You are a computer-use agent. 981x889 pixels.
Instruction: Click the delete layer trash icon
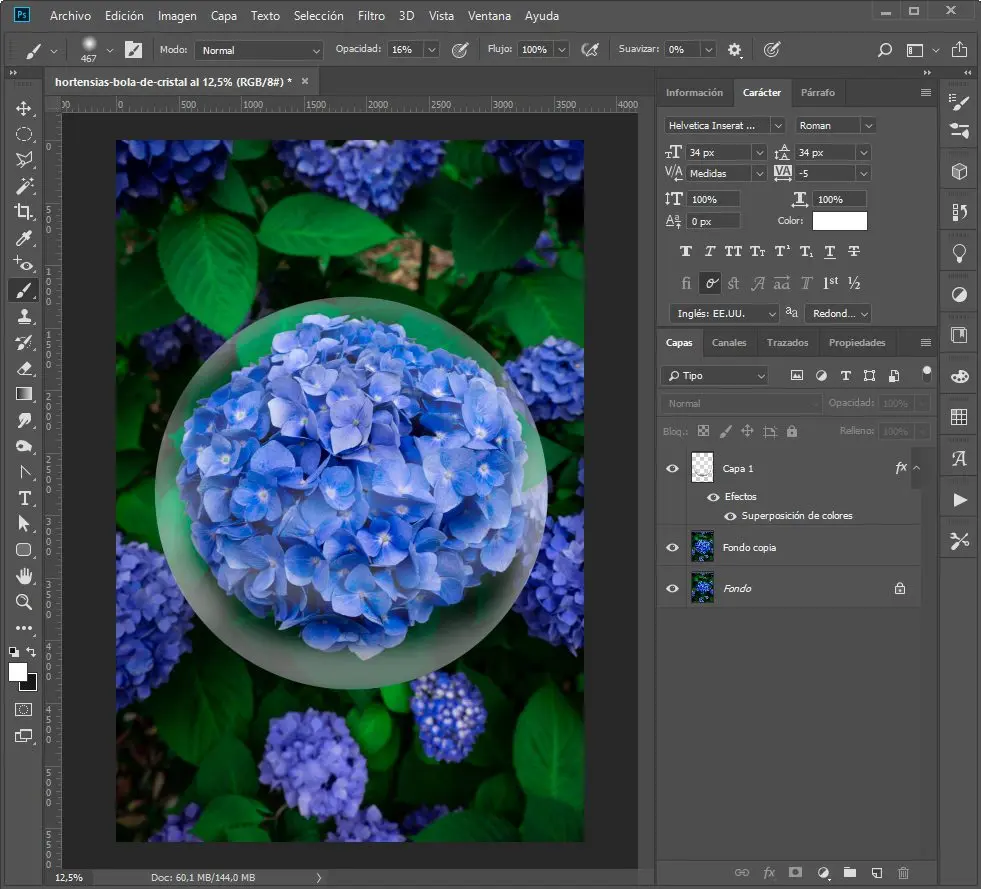pos(904,873)
